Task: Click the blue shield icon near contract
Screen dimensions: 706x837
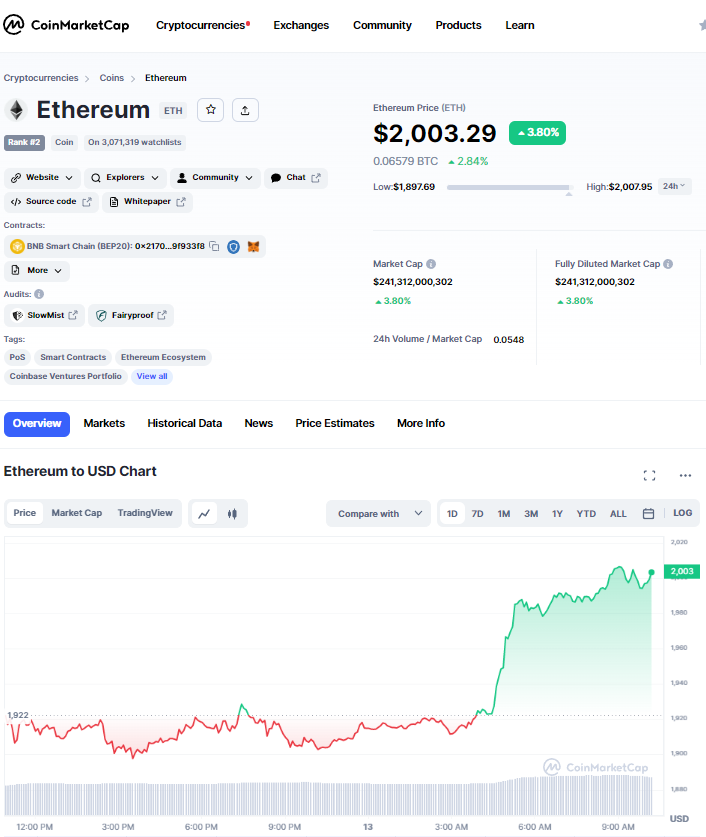Action: [233, 247]
